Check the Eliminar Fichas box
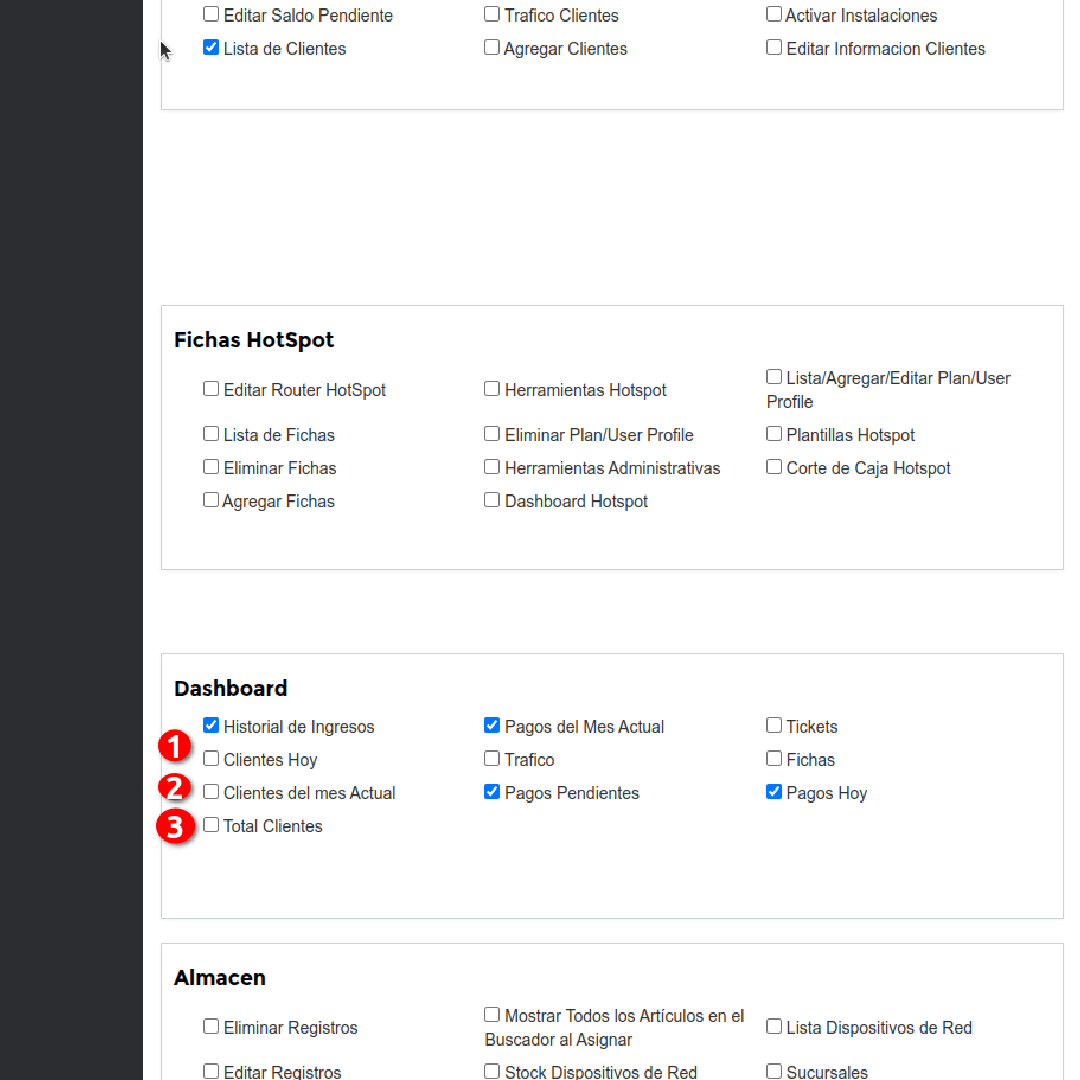 211,466
